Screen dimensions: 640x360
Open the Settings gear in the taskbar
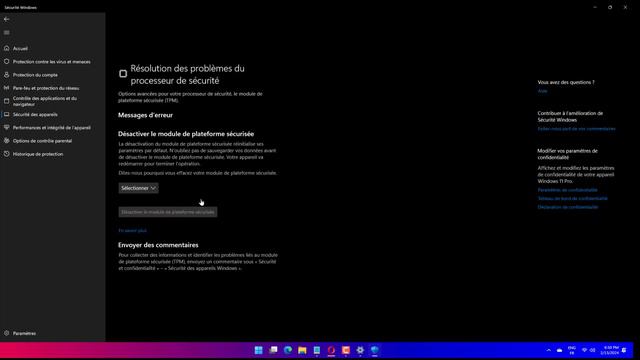point(360,350)
